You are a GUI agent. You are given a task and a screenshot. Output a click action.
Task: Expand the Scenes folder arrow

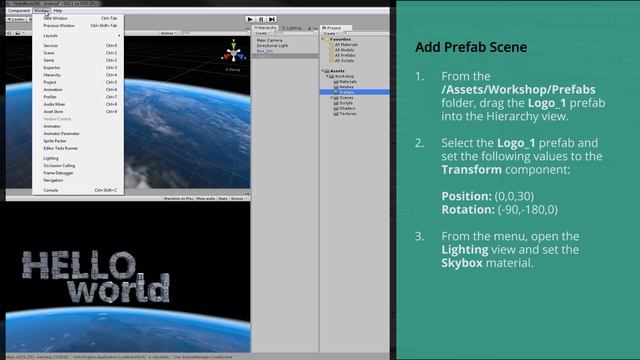[331, 98]
